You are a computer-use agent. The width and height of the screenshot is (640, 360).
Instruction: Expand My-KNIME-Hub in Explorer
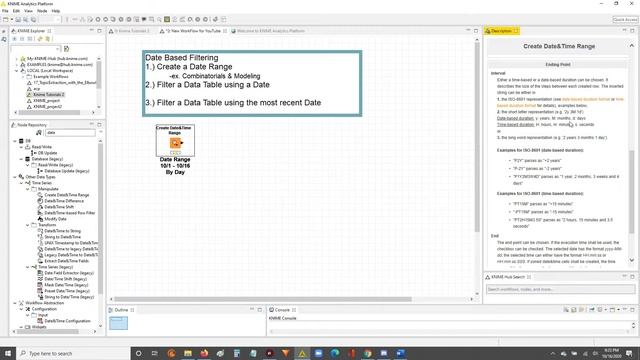[16, 59]
